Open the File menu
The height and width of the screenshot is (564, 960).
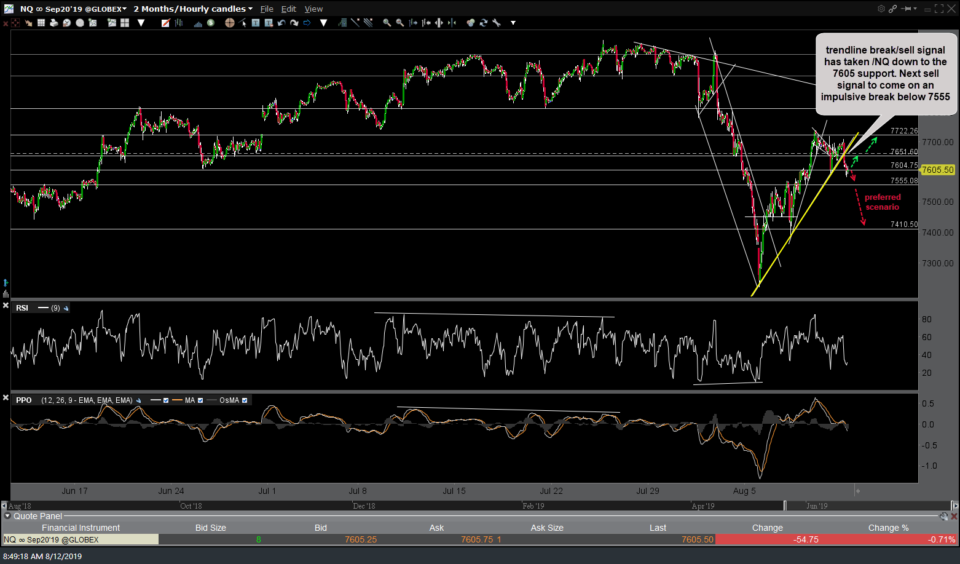266,9
